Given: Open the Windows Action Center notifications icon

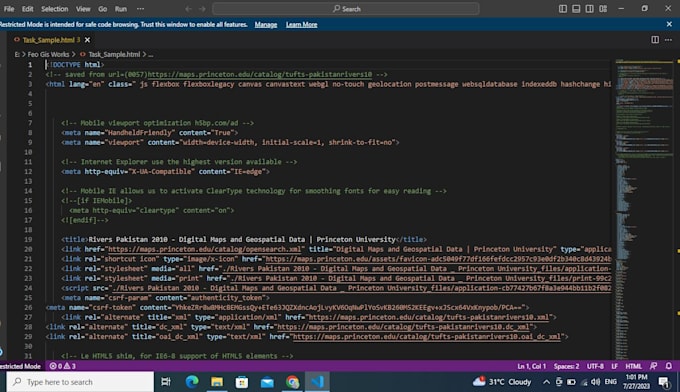Looking at the screenshot, I should (x=664, y=382).
